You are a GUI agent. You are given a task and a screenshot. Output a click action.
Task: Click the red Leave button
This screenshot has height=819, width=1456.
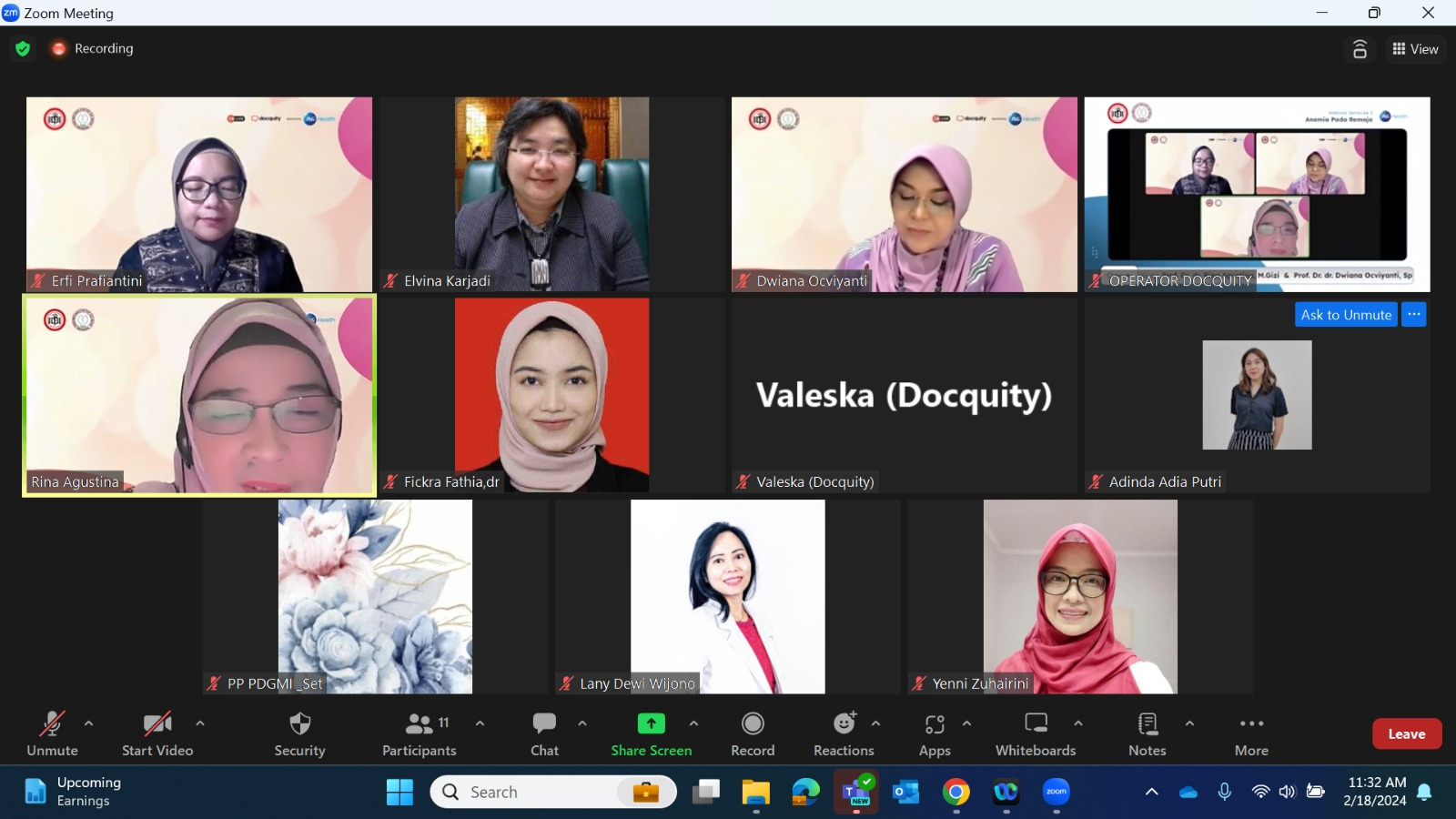pyautogui.click(x=1407, y=733)
